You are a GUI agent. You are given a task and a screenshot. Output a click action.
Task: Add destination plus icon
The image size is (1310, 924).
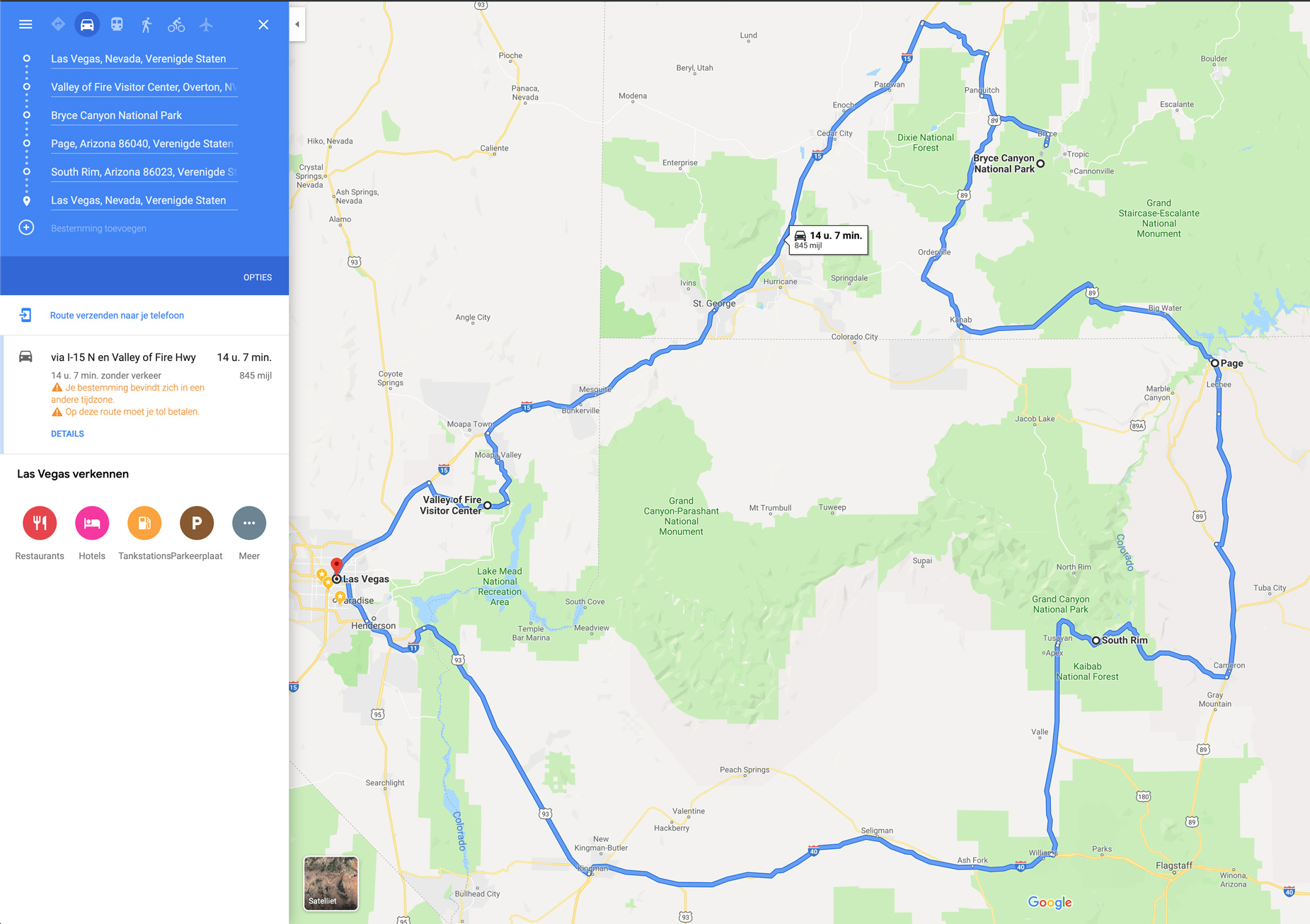(x=26, y=228)
